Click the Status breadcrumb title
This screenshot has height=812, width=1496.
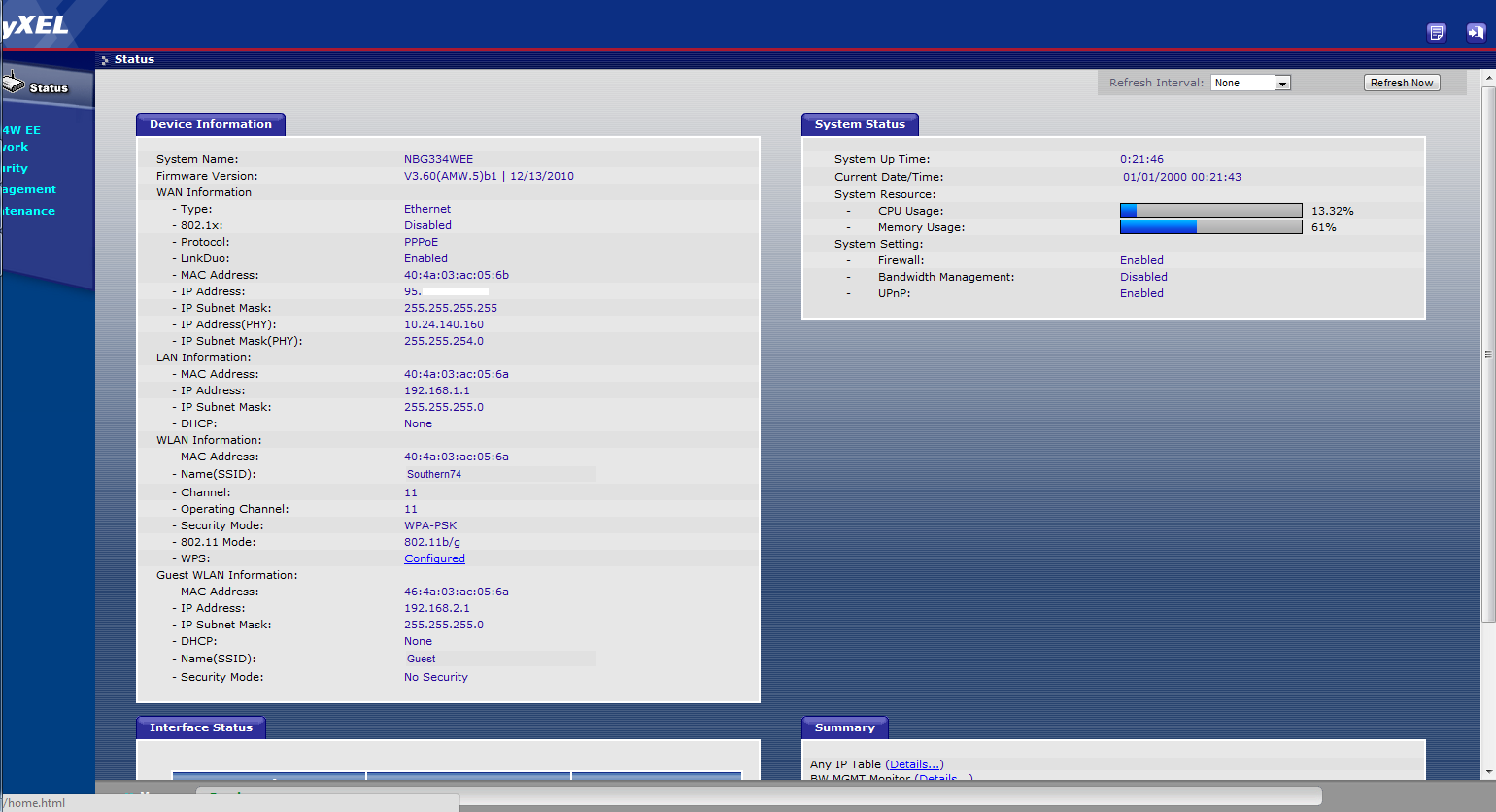[134, 59]
